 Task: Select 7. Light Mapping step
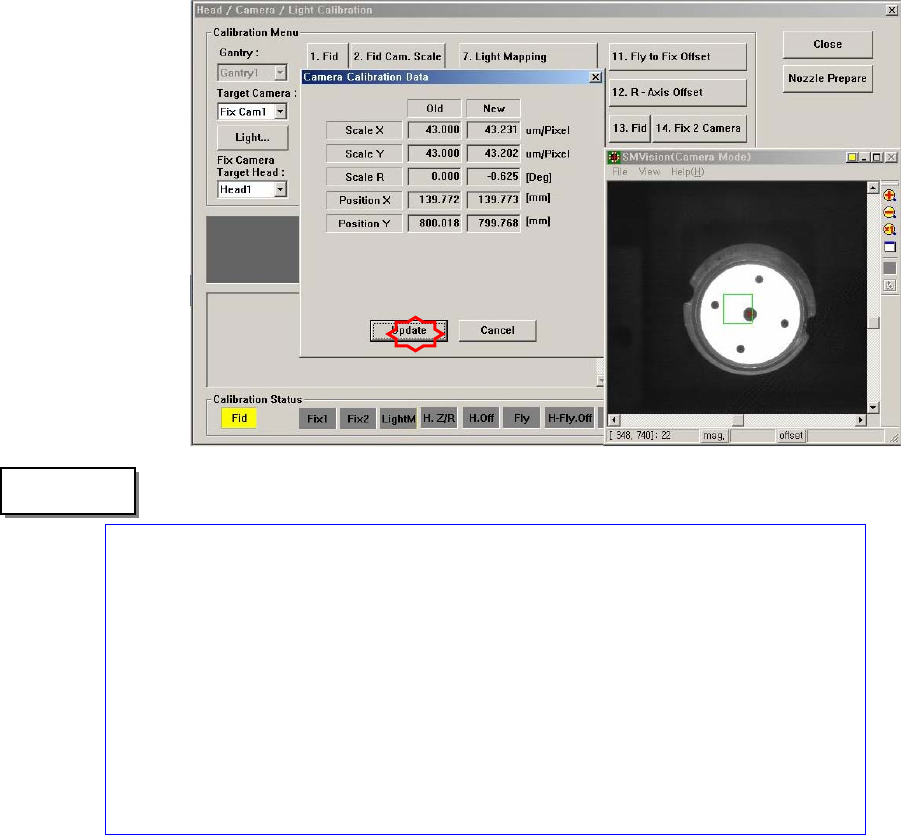coord(527,56)
